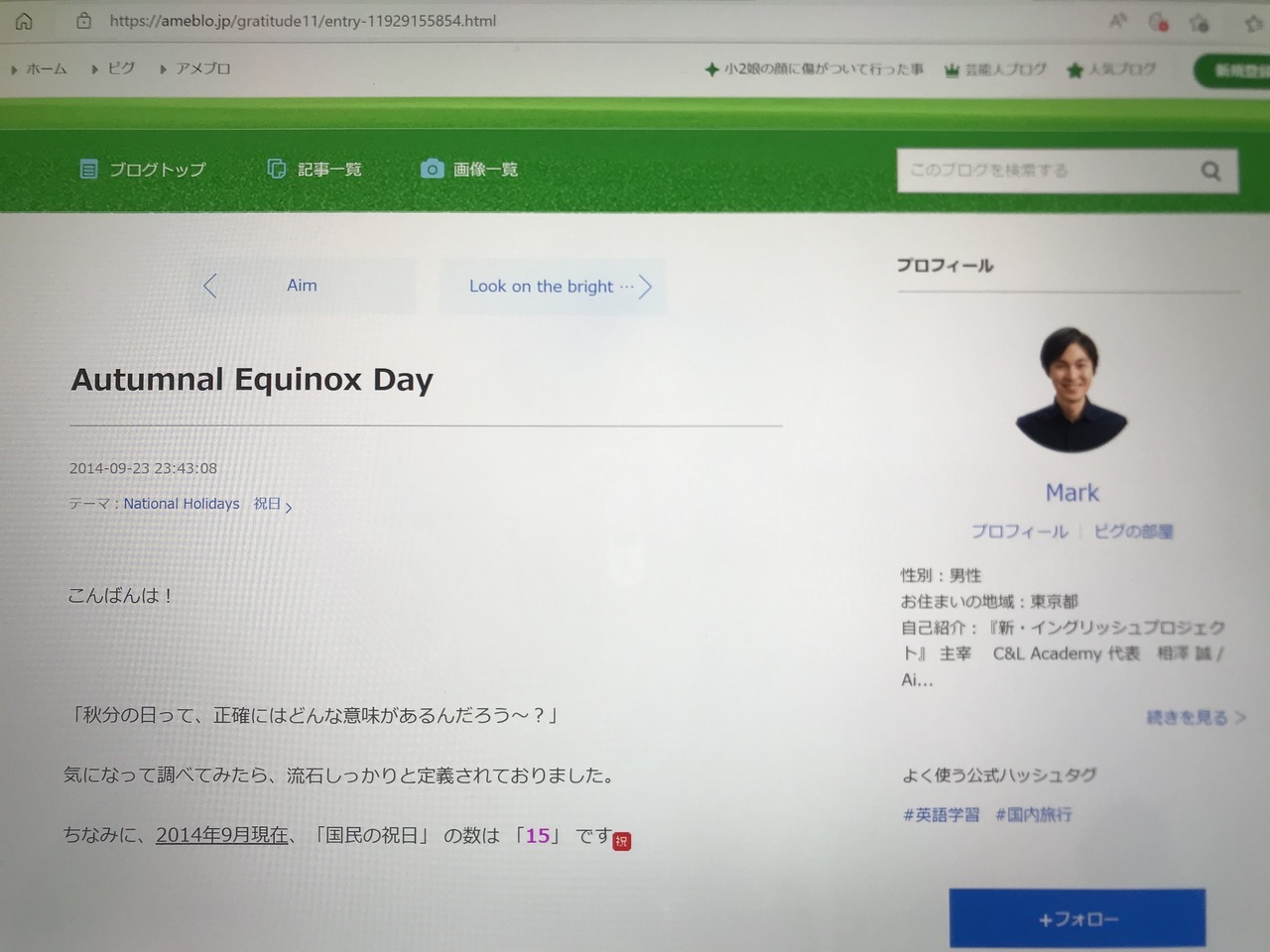Open the National Holidays 祝日 theme link
Viewport: 1270px width, 952px height.
point(207,504)
